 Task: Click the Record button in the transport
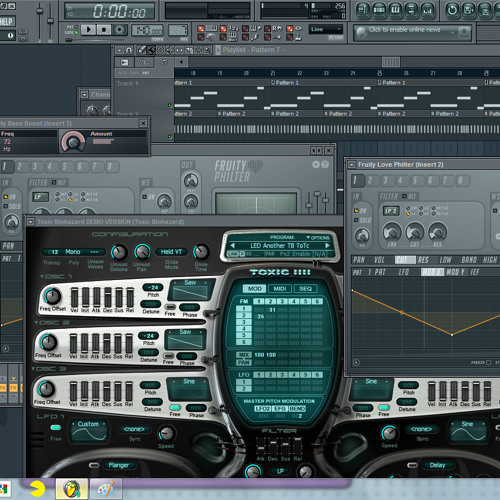tap(119, 30)
